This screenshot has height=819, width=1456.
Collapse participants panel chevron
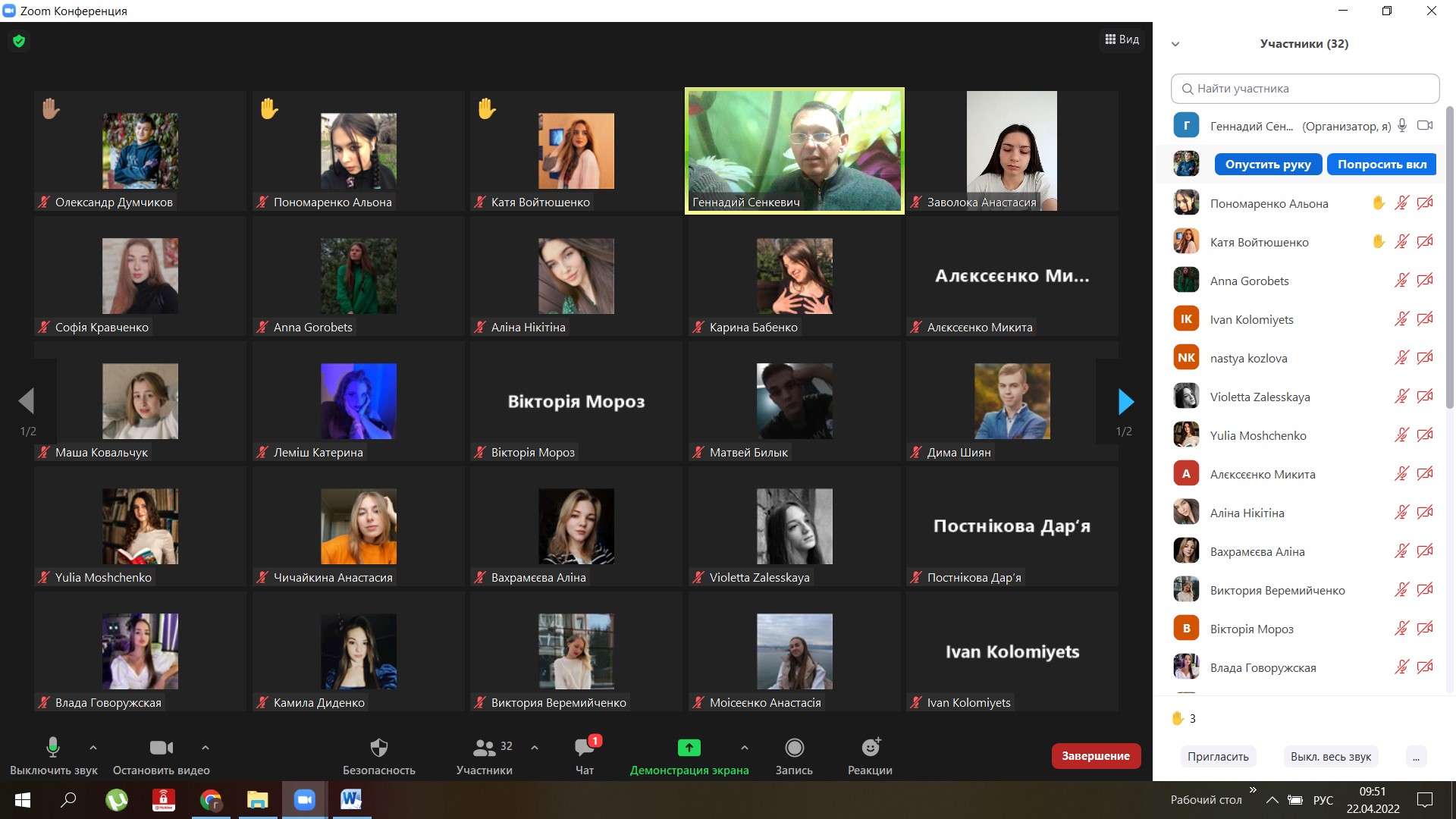[1175, 44]
